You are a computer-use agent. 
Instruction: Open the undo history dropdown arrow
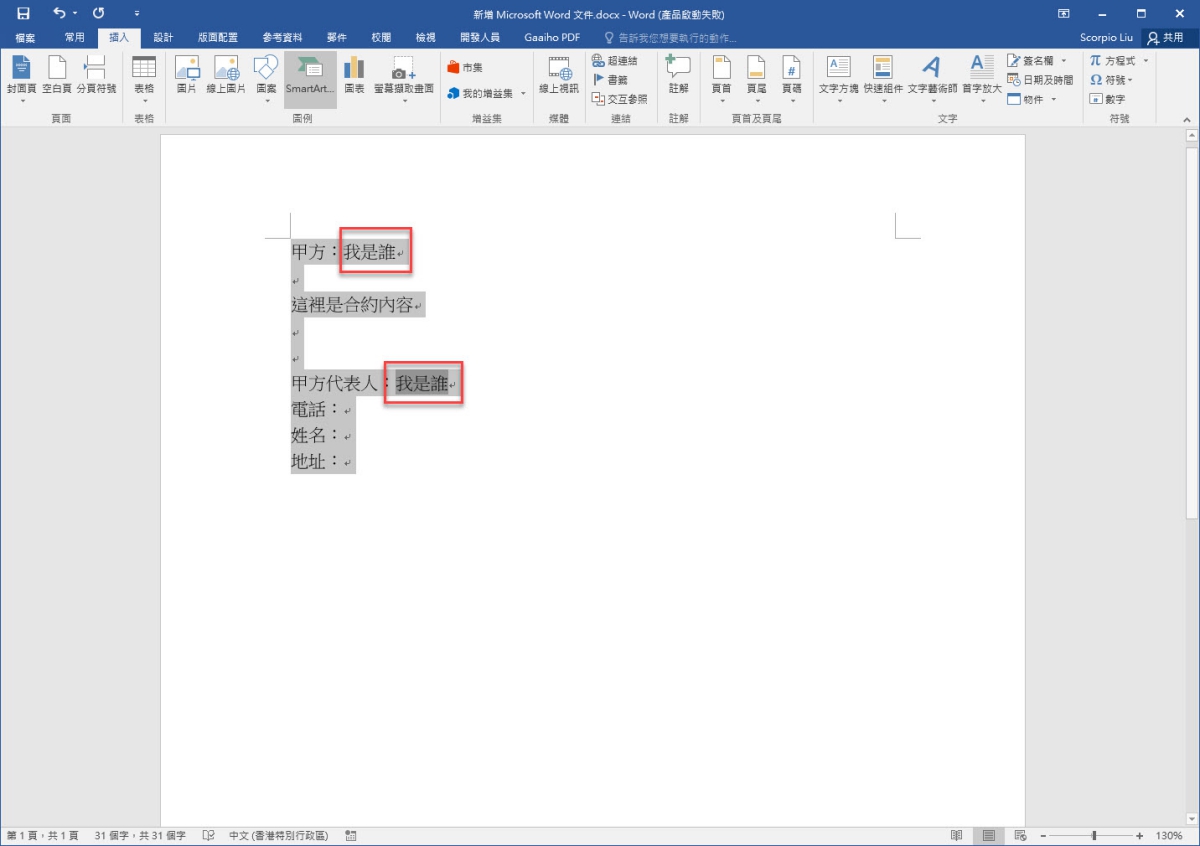(75, 14)
